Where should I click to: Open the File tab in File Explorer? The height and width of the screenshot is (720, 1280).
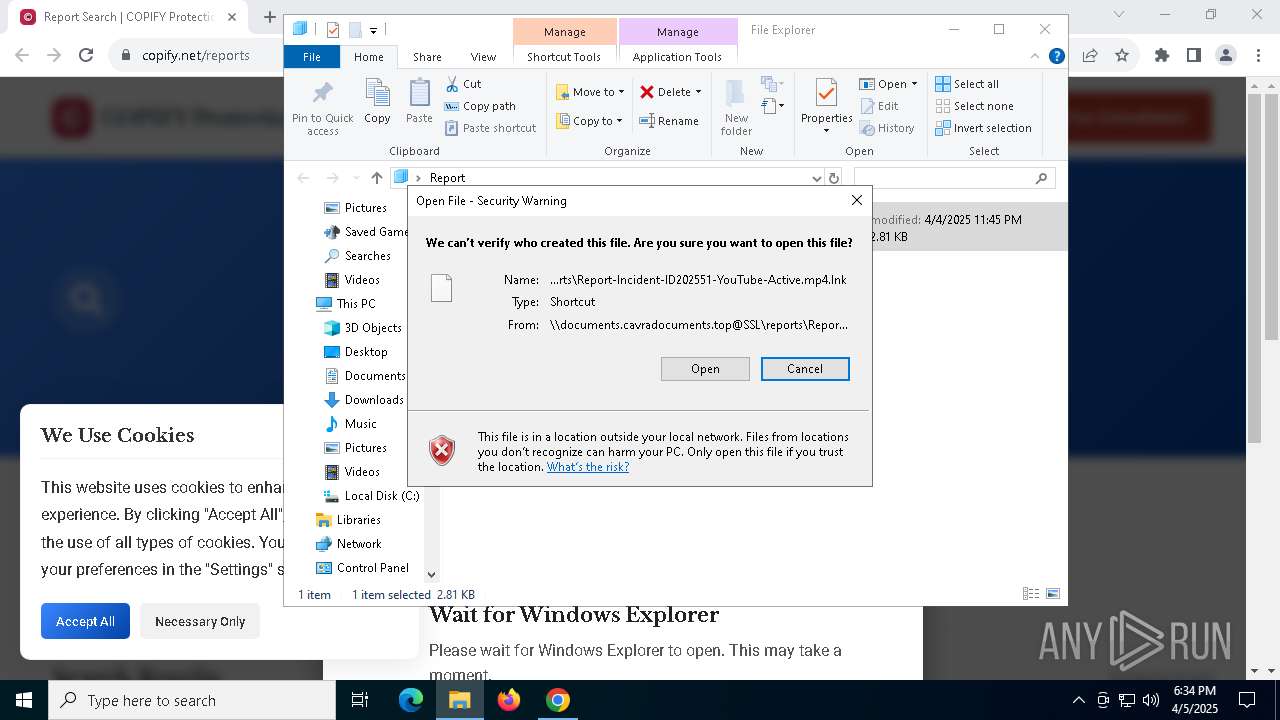click(x=312, y=57)
